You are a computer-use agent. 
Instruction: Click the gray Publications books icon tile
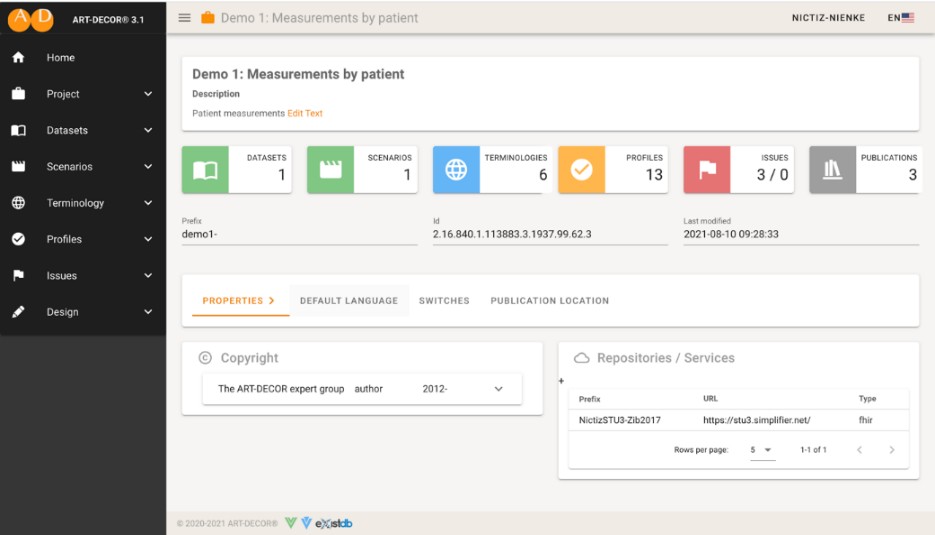(832, 170)
